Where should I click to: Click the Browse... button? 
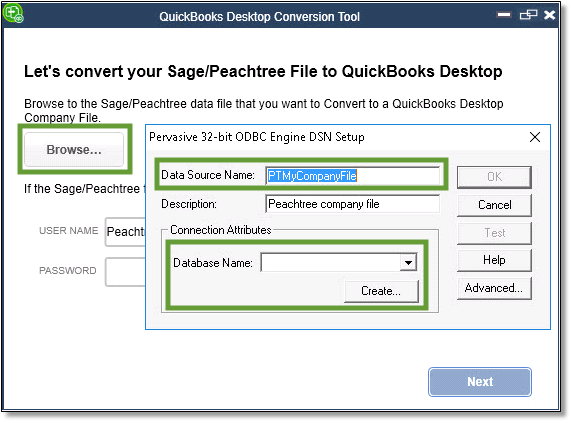(74, 150)
